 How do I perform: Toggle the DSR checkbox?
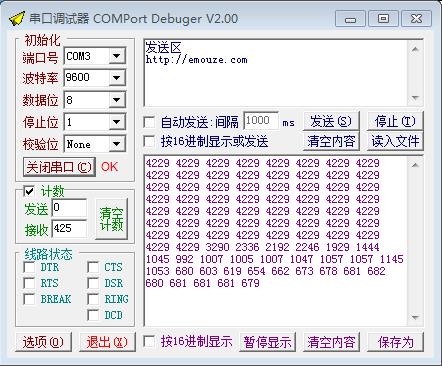point(93,283)
